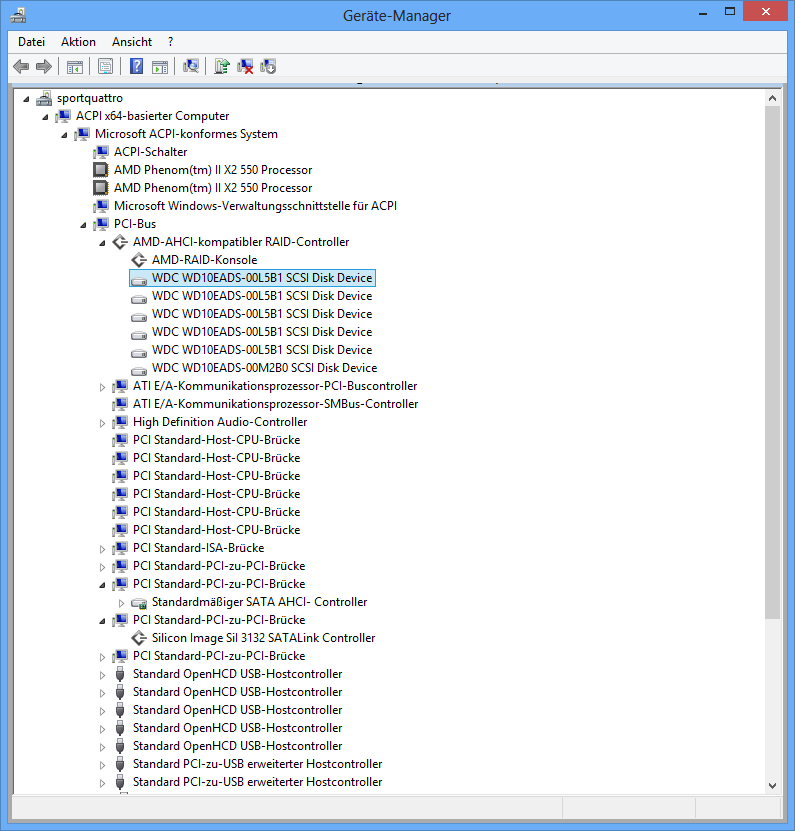The width and height of the screenshot is (795, 831).
Task: Select the AMD-RAID-Konsole entry
Action: [205, 260]
